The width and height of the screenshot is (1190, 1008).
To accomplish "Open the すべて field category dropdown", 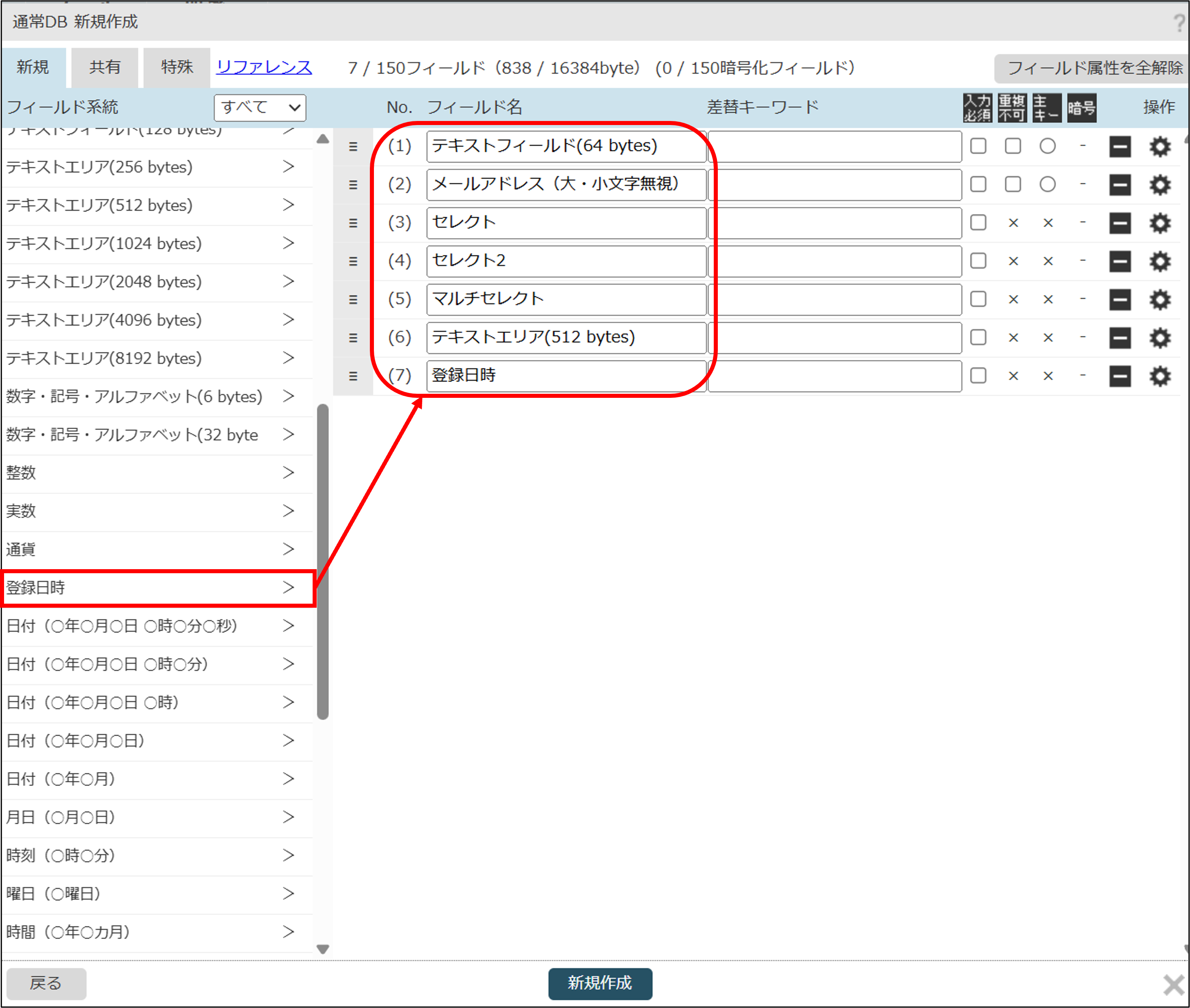I will pos(260,108).
